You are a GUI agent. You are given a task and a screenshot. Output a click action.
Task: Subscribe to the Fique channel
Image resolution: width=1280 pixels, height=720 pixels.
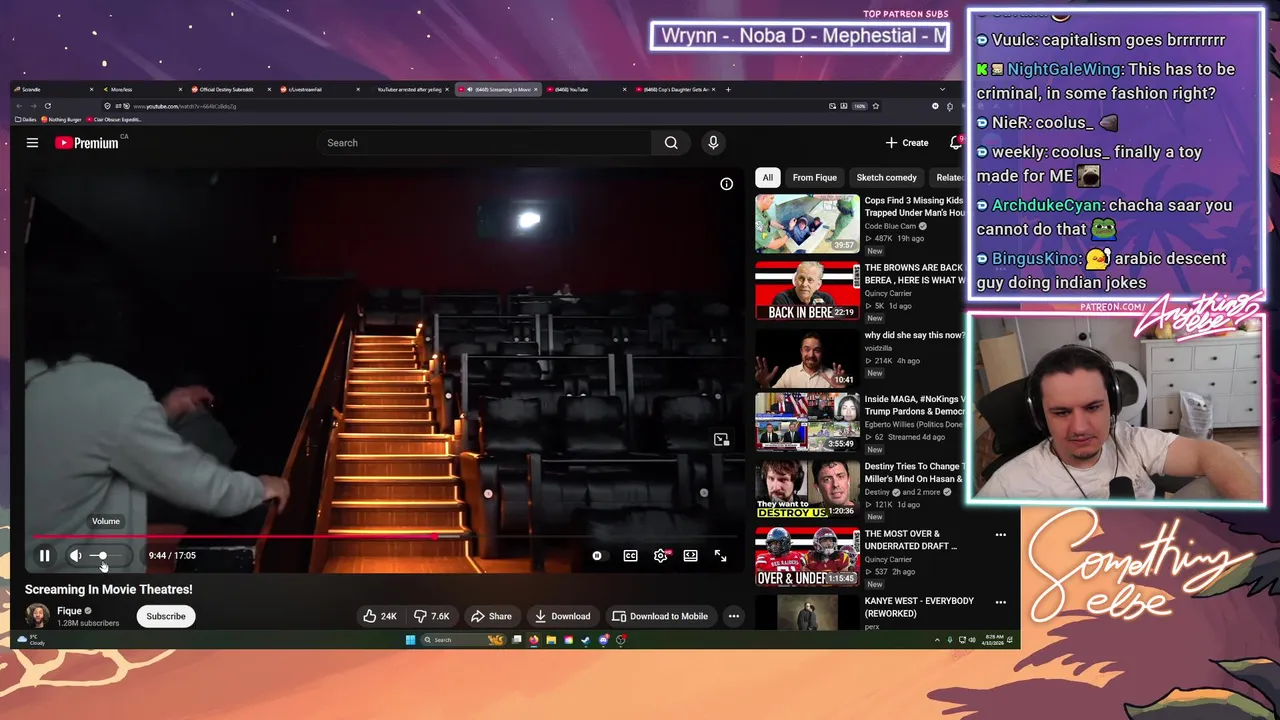[166, 616]
